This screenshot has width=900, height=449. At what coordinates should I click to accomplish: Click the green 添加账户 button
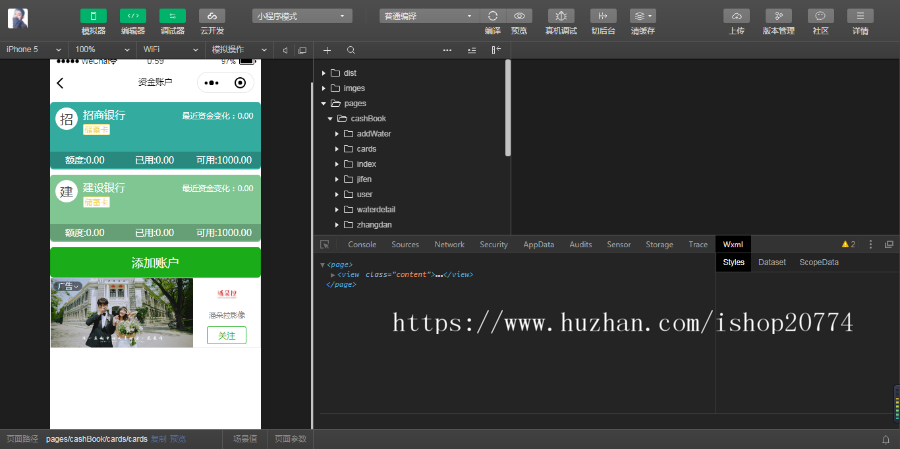[155, 263]
